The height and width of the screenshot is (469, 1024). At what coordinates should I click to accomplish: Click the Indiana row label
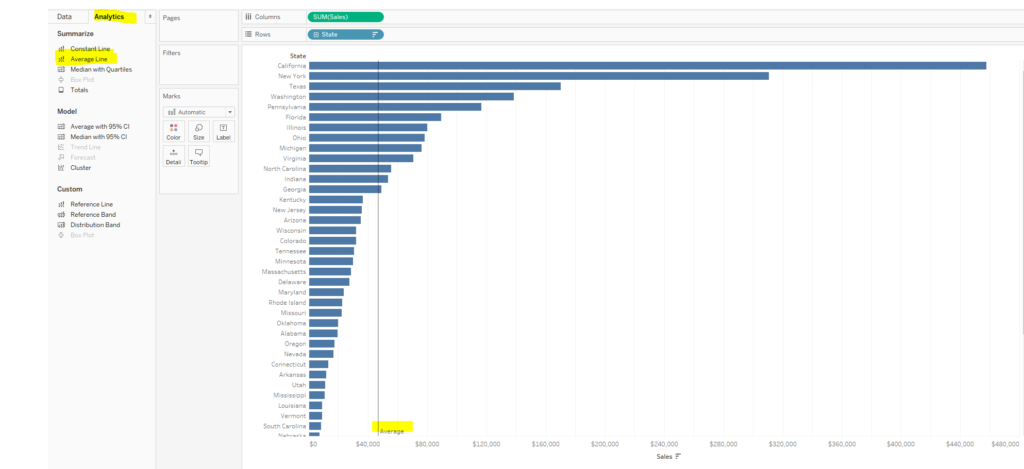point(295,179)
